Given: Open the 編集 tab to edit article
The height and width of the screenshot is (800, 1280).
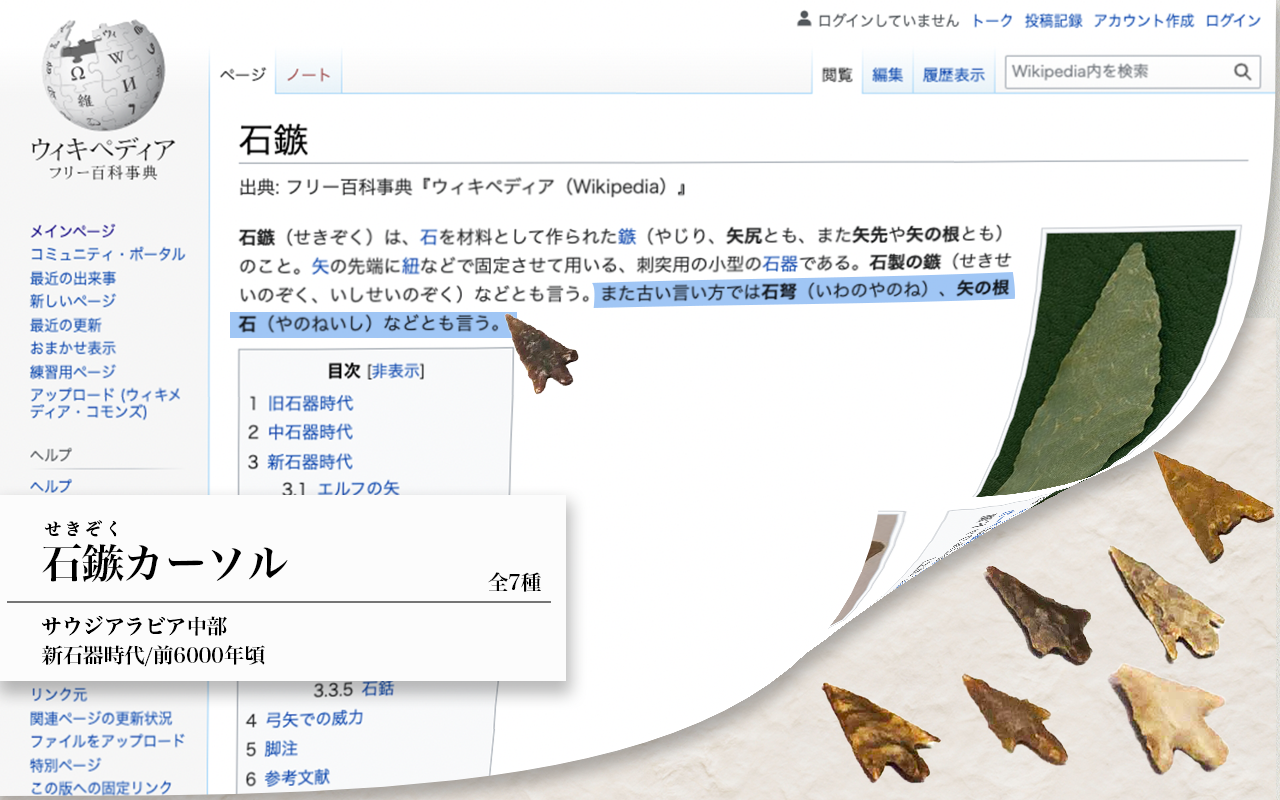Looking at the screenshot, I should 887,73.
